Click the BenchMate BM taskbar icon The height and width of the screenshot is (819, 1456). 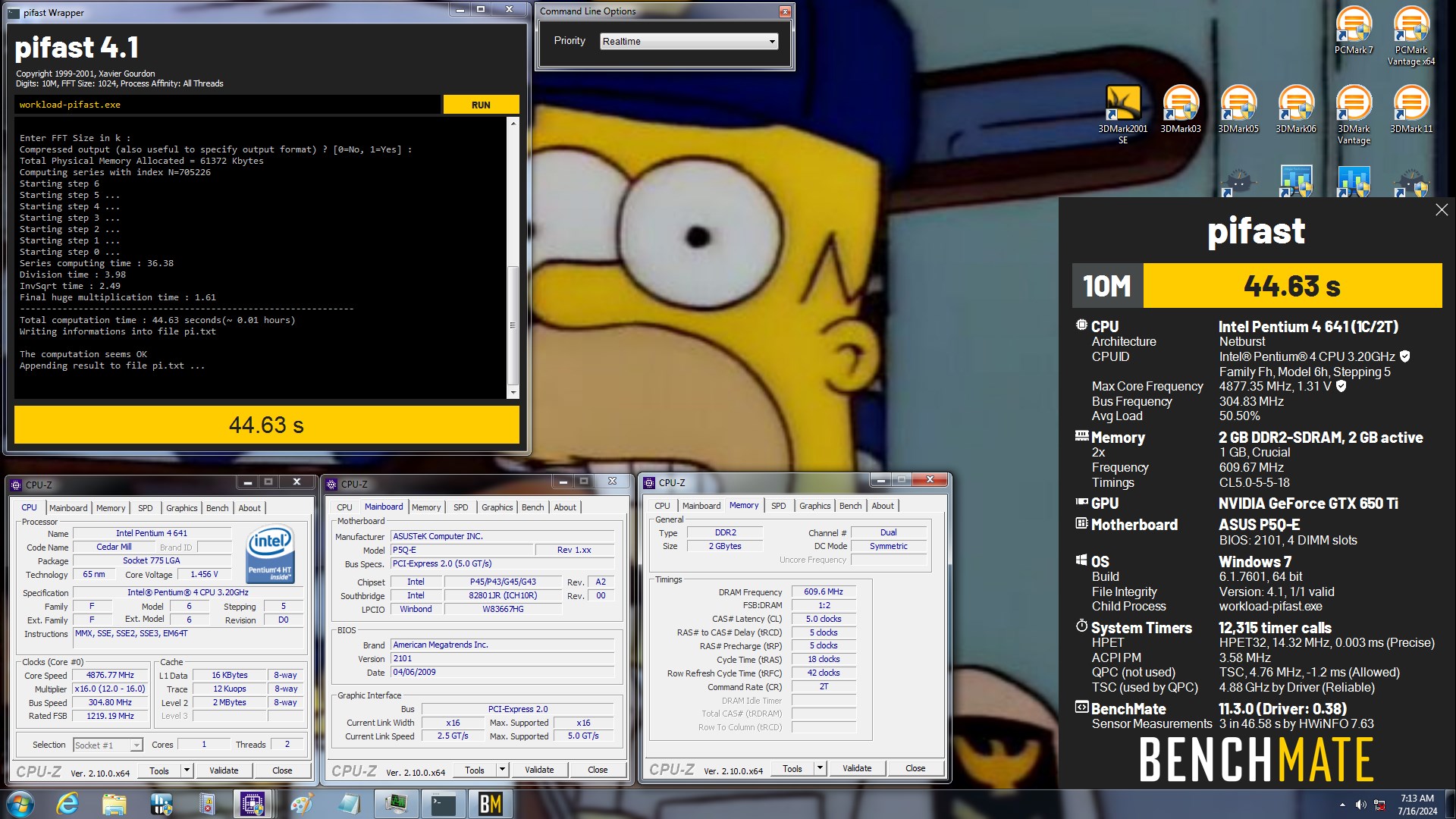tap(491, 804)
